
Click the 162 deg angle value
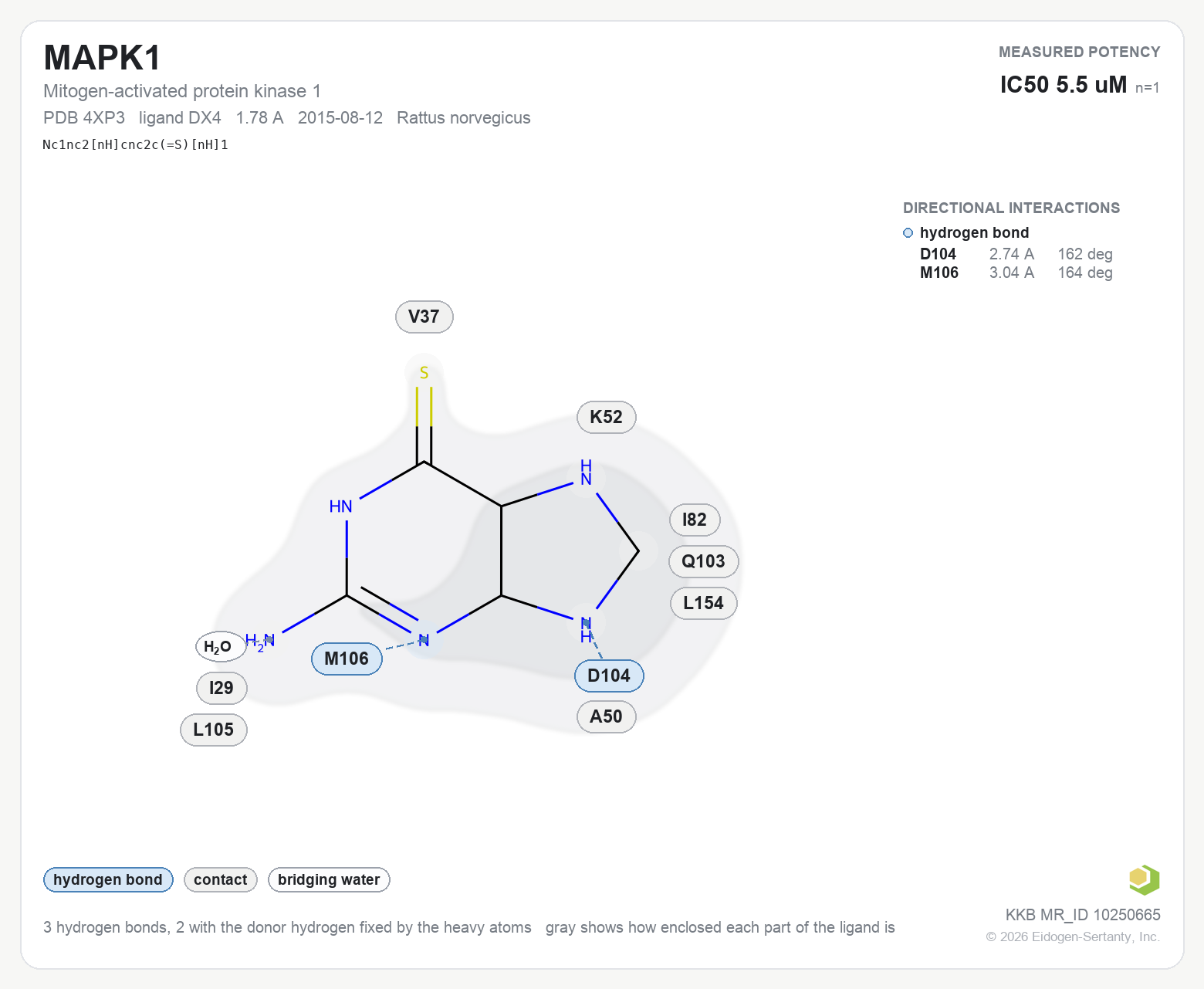1085,254
